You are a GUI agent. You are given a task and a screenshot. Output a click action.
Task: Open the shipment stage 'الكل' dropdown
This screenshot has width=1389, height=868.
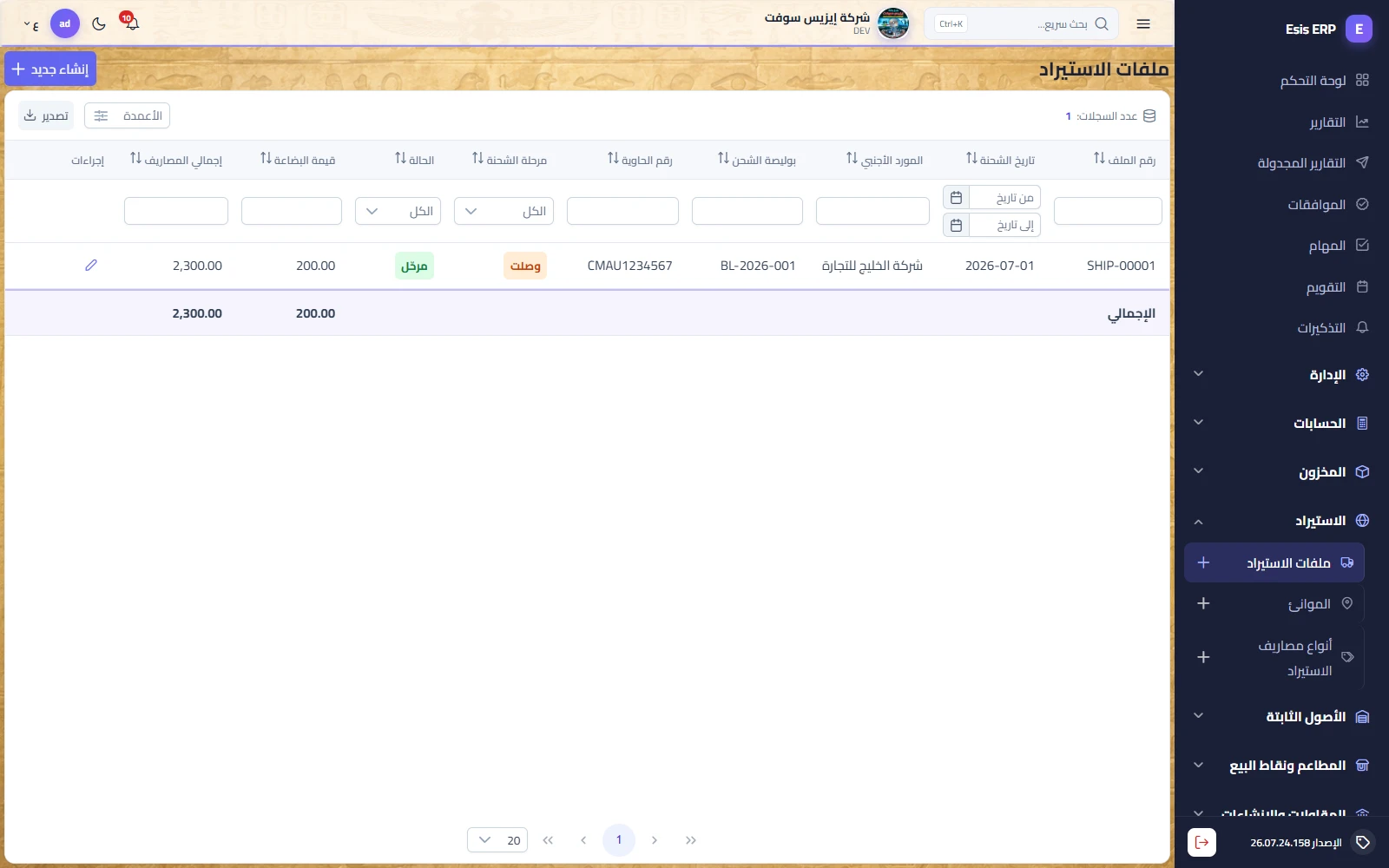(x=504, y=211)
